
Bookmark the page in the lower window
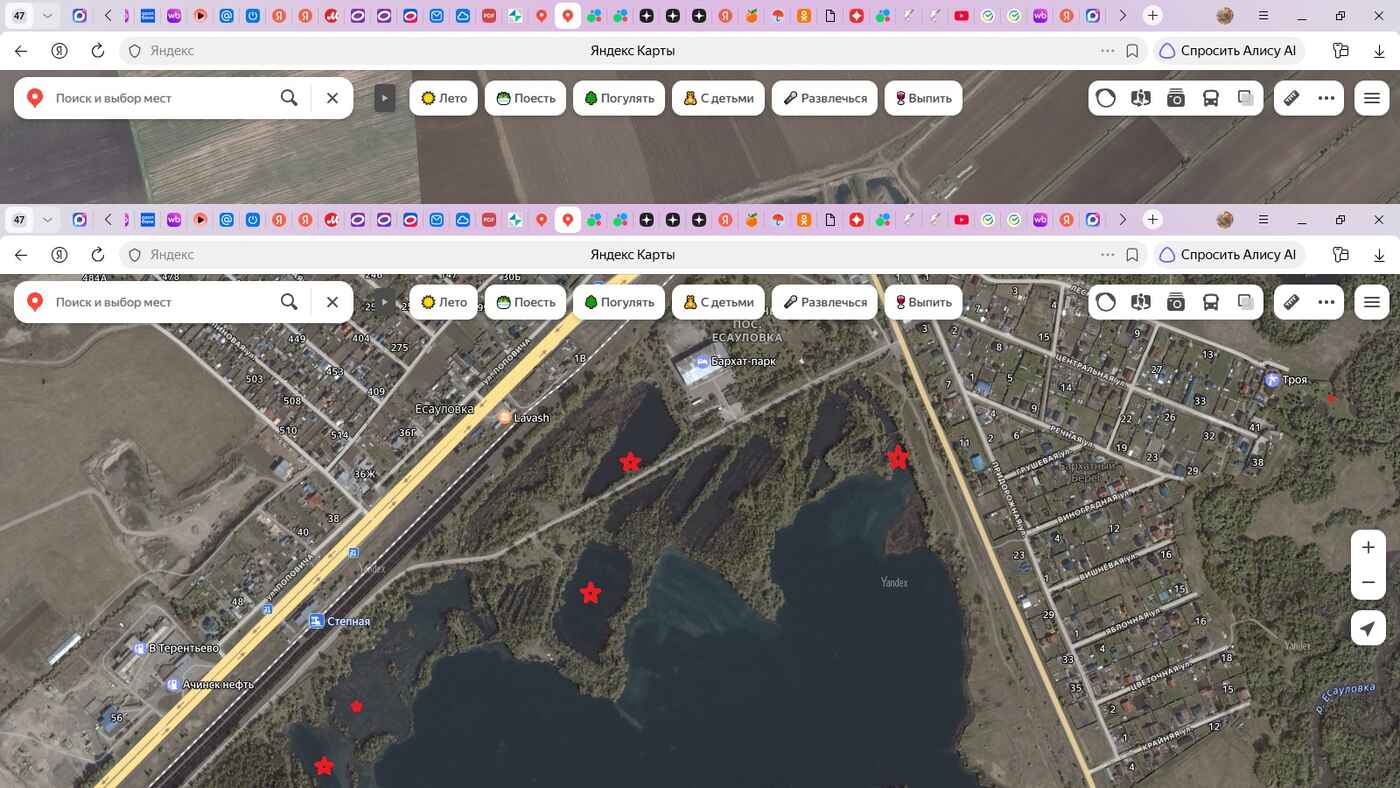pos(1132,255)
